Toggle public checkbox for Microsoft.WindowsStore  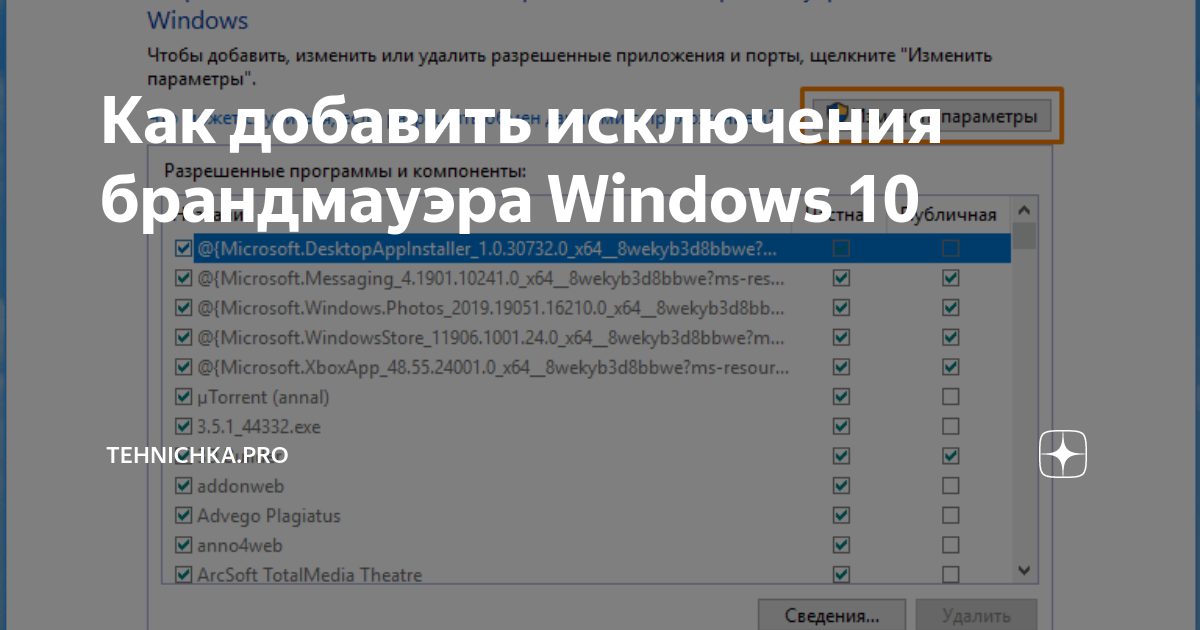(x=950, y=337)
